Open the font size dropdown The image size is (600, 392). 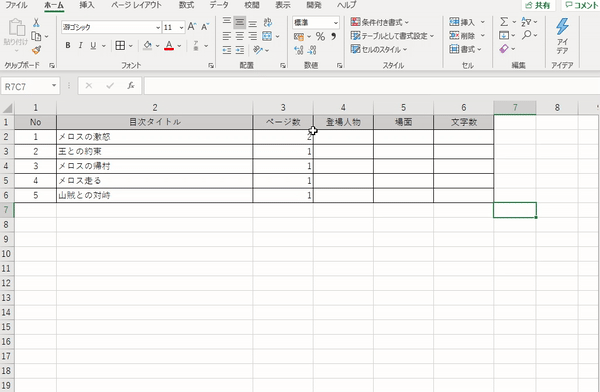(x=181, y=28)
